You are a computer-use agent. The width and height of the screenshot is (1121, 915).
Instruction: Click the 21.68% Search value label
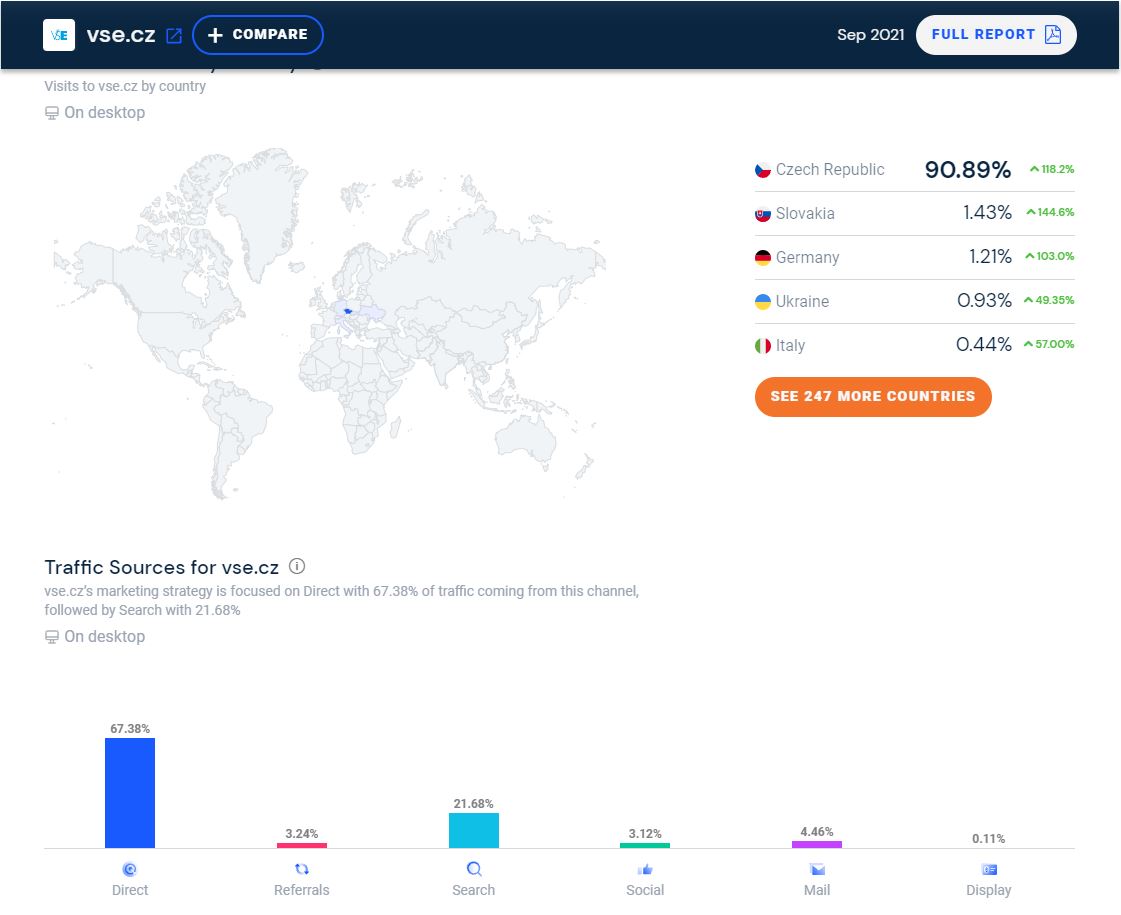point(473,803)
